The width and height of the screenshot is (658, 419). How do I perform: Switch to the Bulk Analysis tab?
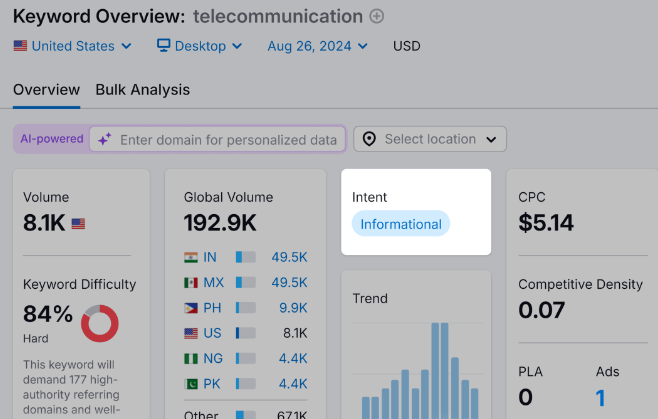(x=142, y=90)
